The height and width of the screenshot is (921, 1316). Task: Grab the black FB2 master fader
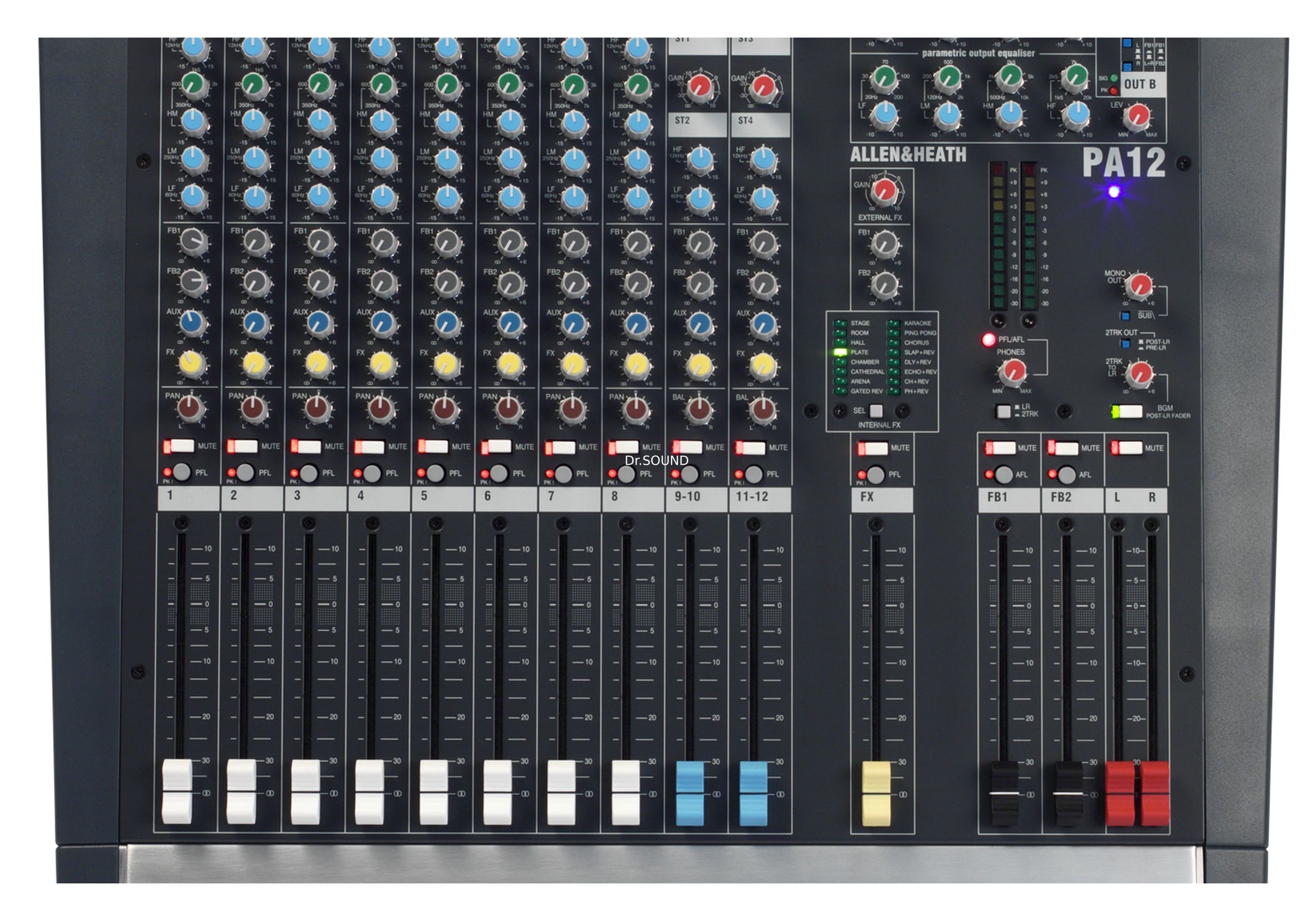(1067, 794)
